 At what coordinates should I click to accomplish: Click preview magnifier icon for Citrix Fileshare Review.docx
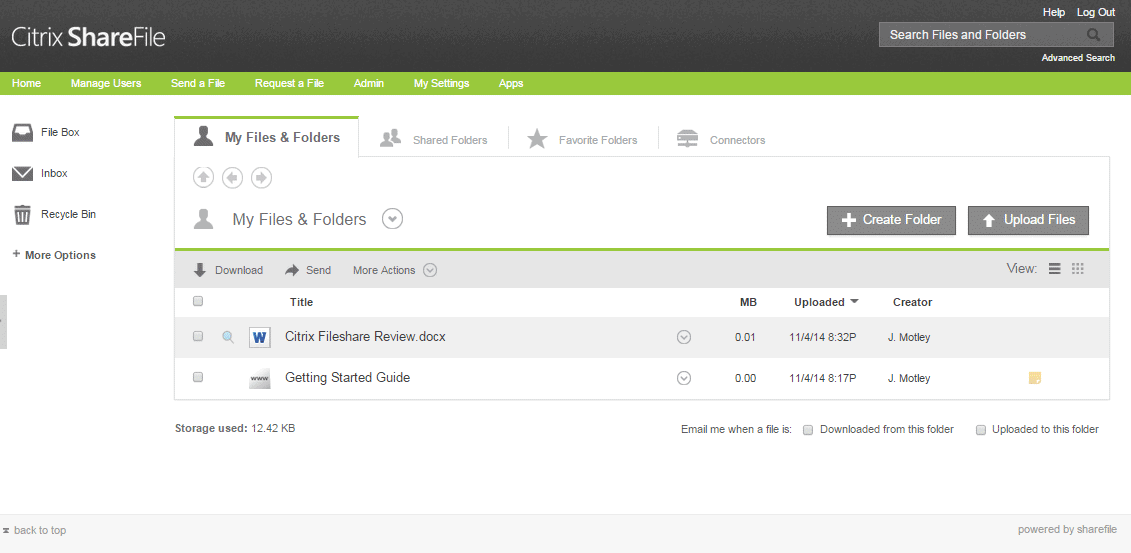[x=228, y=337]
